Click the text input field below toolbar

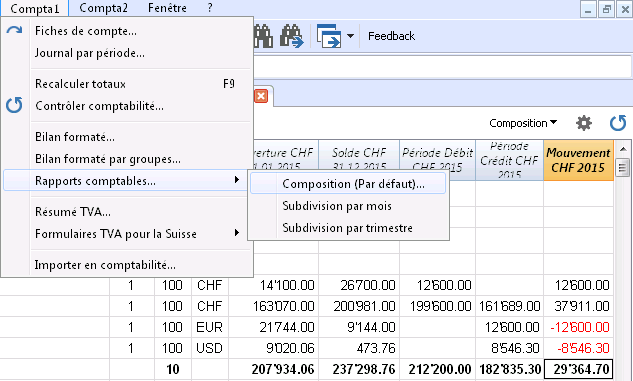pos(442,67)
